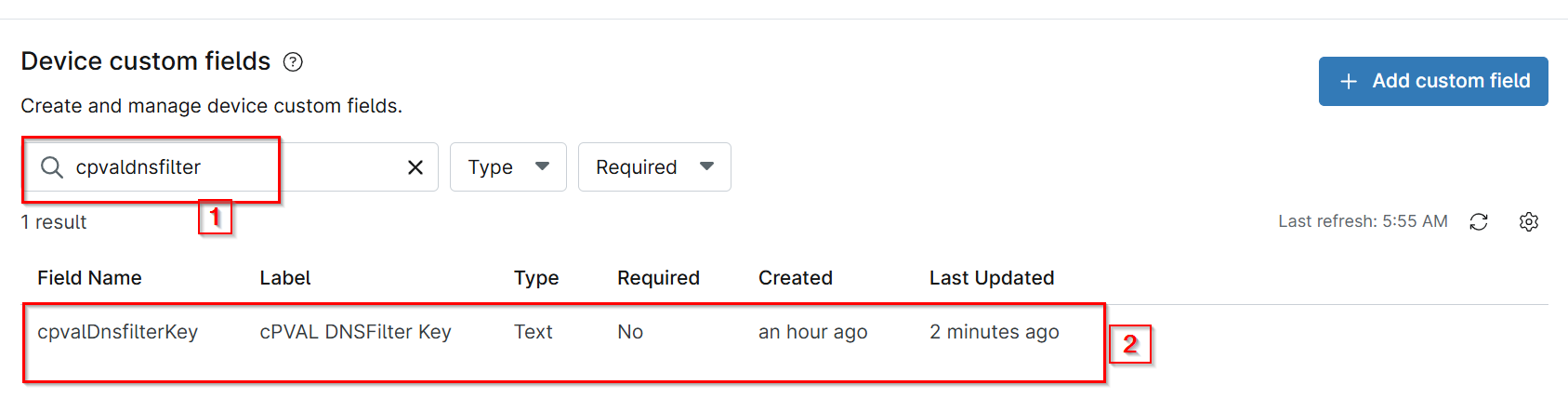Sort by Type column header
Viewport: 1568px width, 398px height.
coord(536,278)
